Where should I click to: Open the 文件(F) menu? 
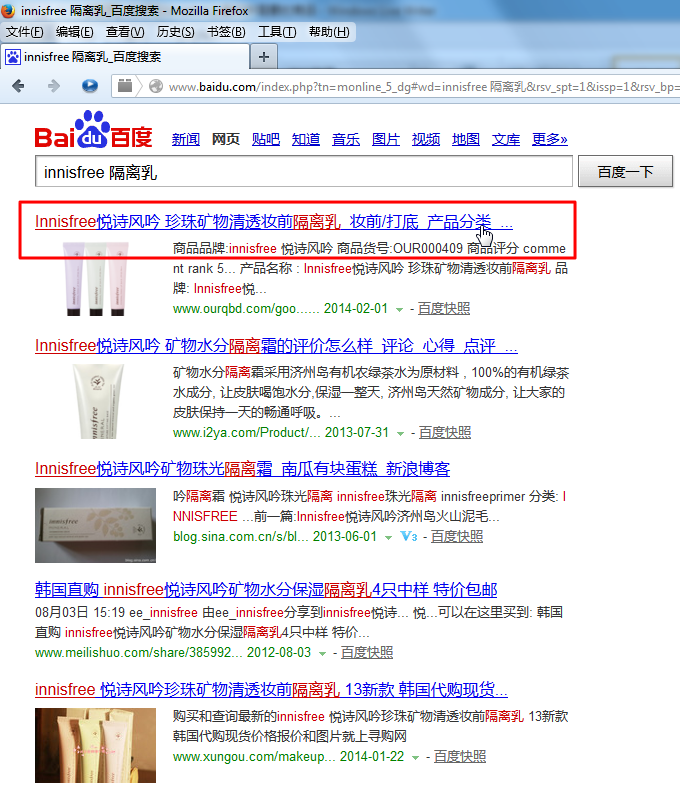(x=24, y=32)
